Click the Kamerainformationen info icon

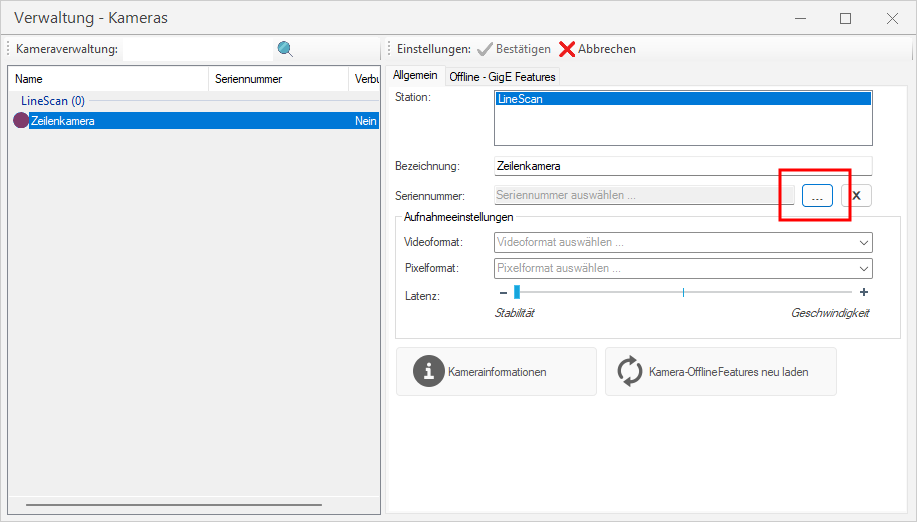[429, 372]
